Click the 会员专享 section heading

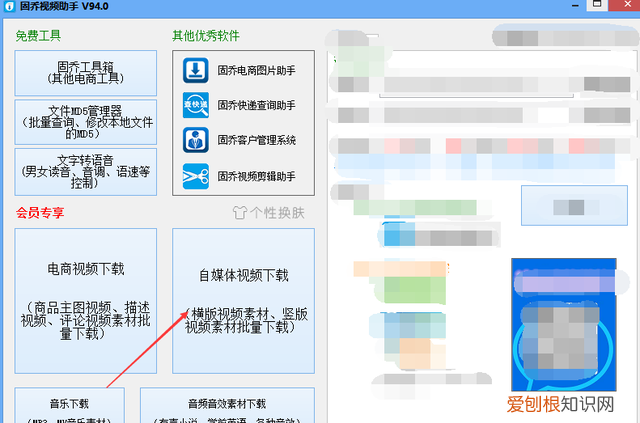(39, 213)
